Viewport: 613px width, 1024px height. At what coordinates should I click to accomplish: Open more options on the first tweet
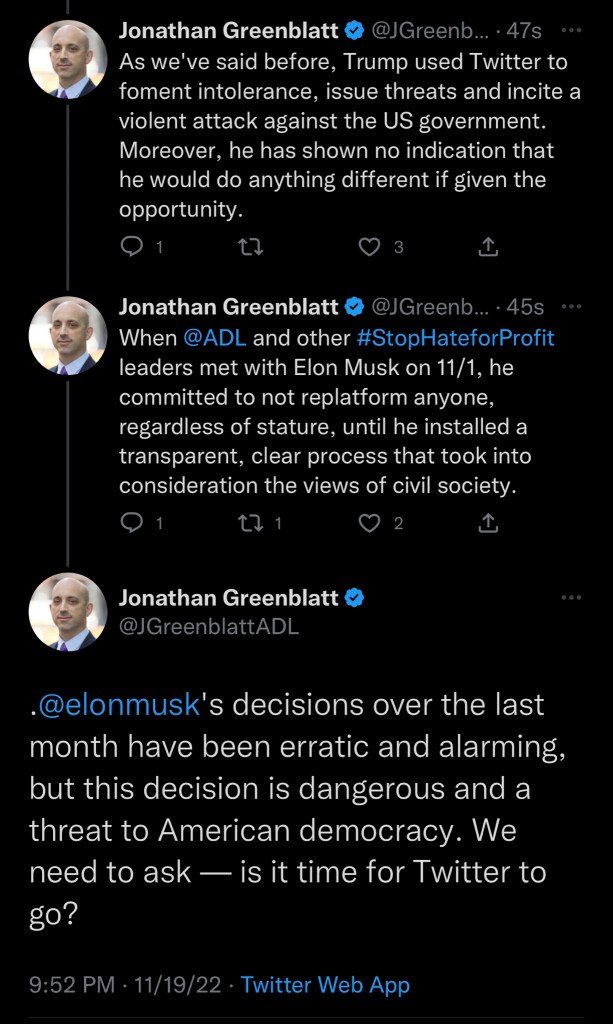571,32
